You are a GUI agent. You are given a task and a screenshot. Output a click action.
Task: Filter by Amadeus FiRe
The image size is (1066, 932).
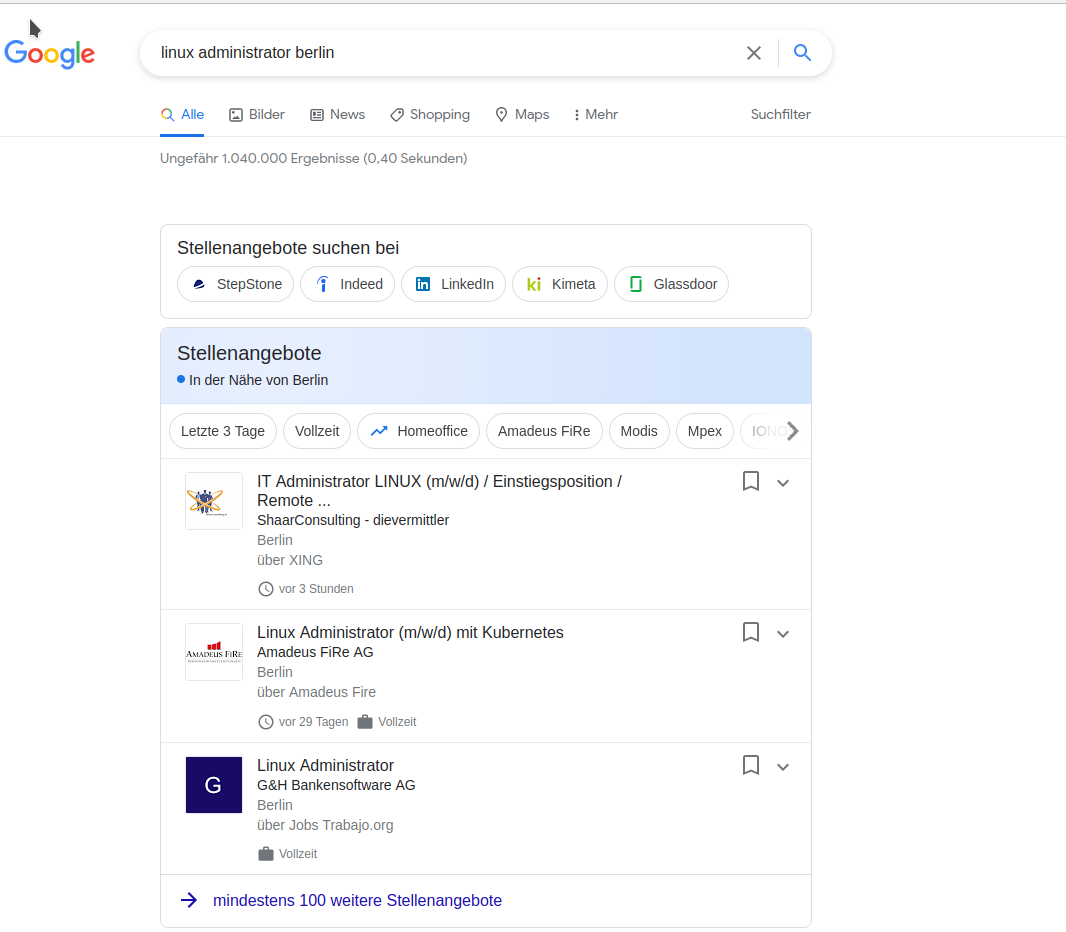click(x=544, y=431)
